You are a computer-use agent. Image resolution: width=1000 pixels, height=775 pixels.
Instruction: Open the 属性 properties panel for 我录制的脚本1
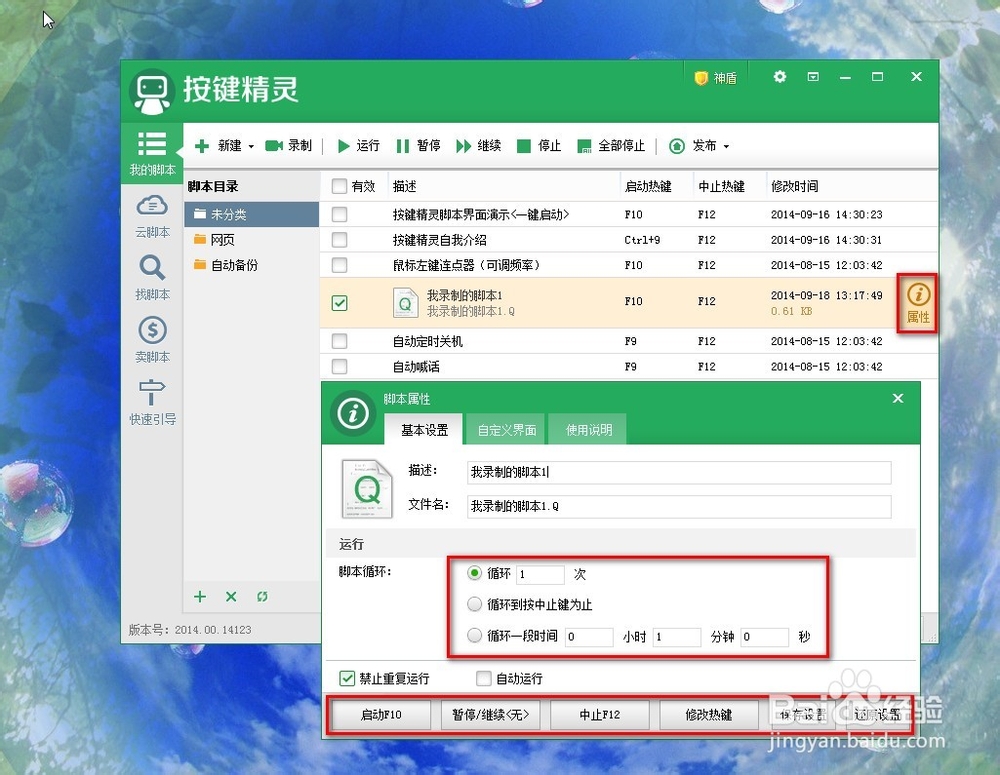(916, 301)
